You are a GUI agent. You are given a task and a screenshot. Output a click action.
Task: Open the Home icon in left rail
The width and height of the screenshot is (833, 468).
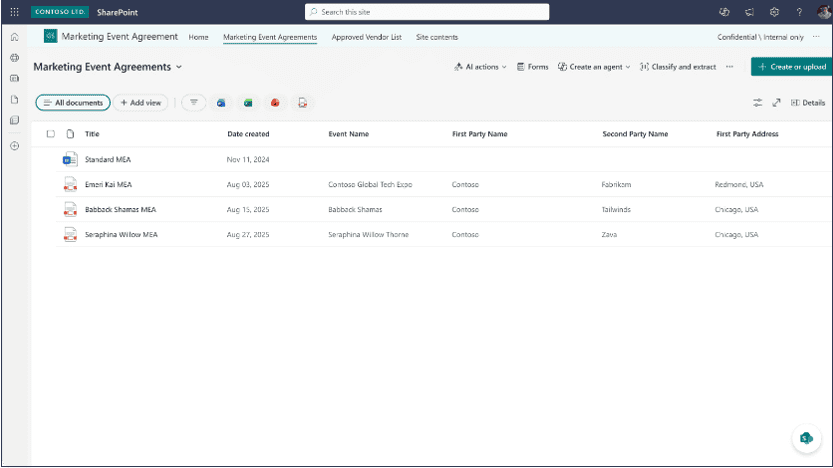pyautogui.click(x=14, y=37)
